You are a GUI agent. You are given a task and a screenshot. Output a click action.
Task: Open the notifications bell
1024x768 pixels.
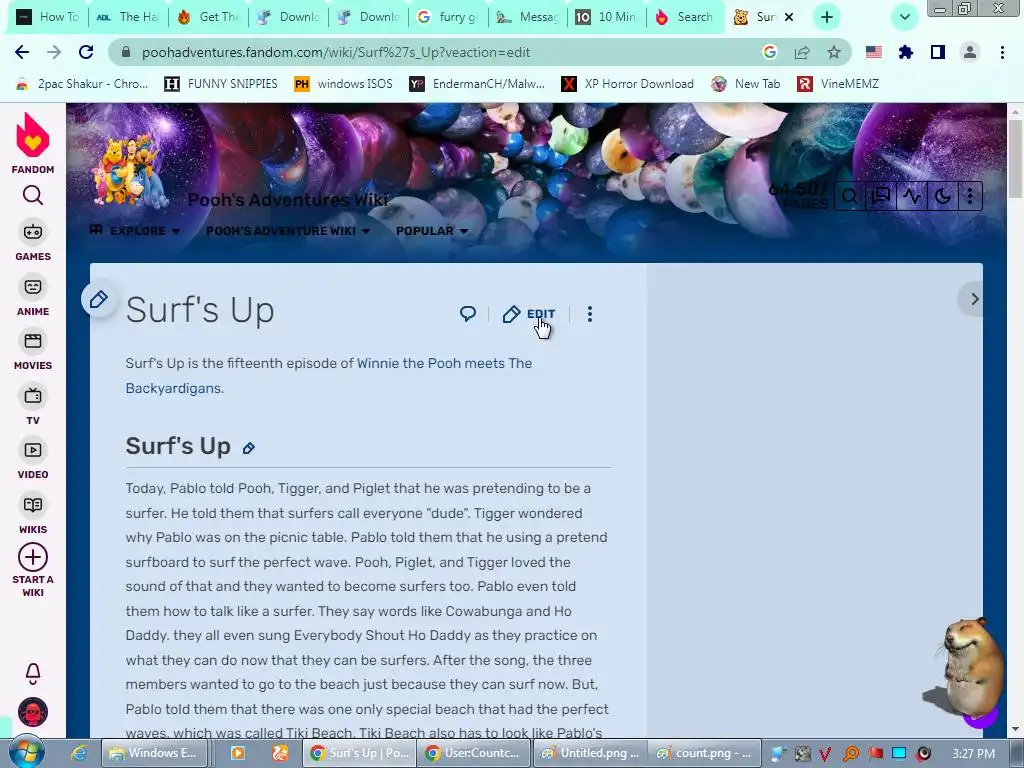[x=33, y=673]
